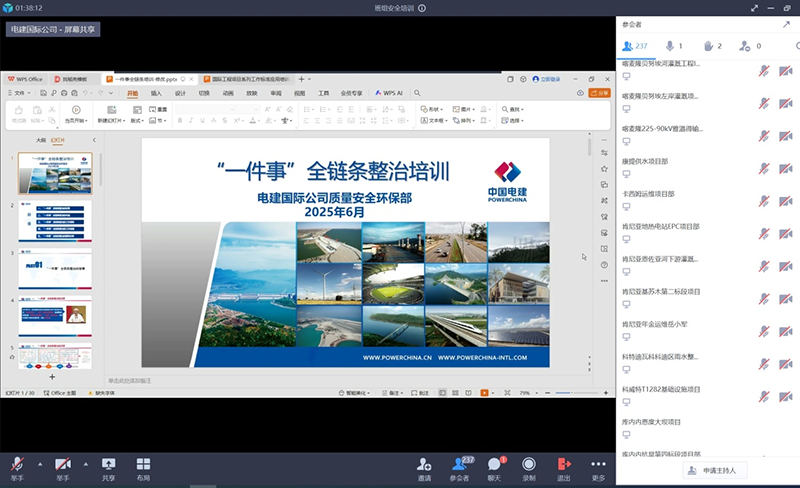The width and height of the screenshot is (800, 488).
Task: Expand the video options arrow beside camera
Action: tap(86, 463)
